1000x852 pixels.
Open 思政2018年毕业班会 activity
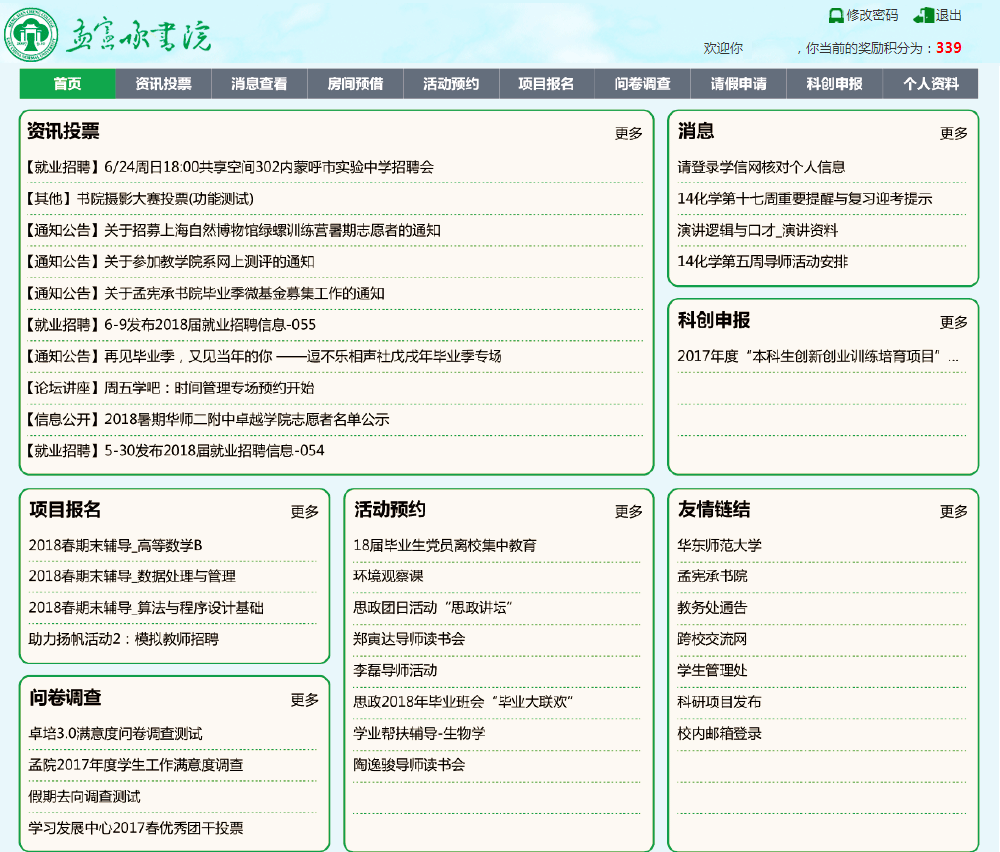(463, 701)
